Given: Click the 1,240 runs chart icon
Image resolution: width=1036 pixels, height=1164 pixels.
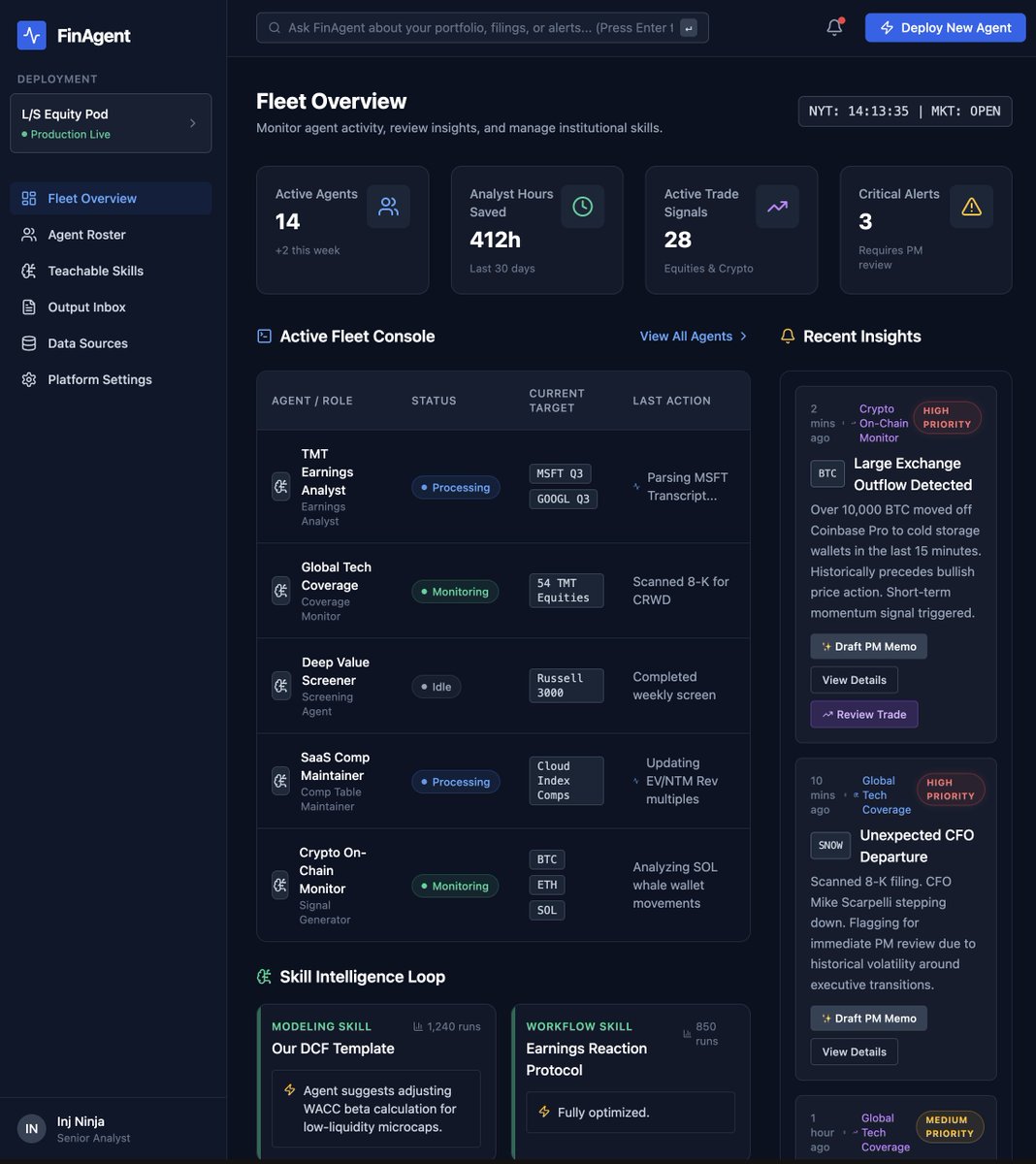Looking at the screenshot, I should click(418, 1026).
